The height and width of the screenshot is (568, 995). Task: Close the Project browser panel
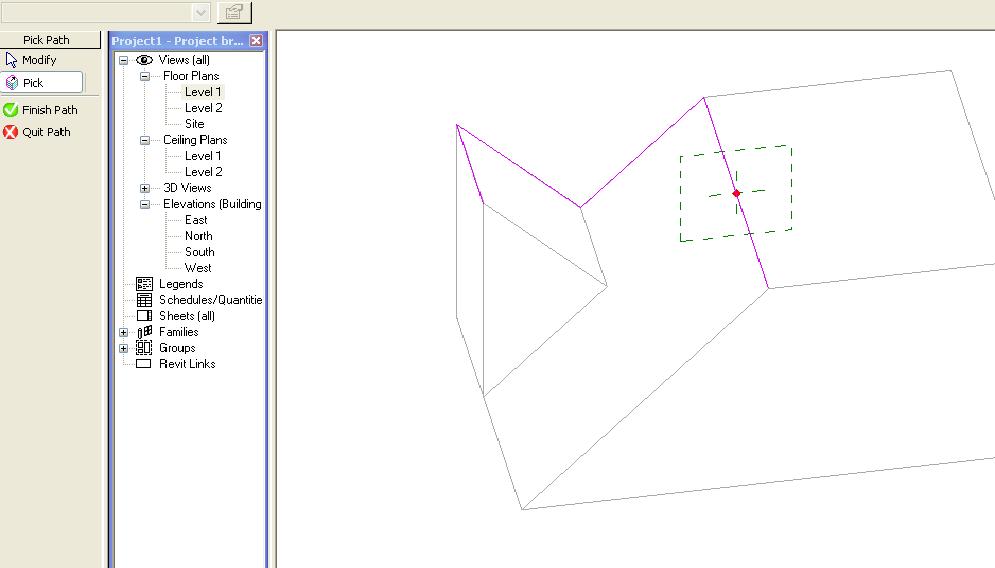pyautogui.click(x=256, y=41)
